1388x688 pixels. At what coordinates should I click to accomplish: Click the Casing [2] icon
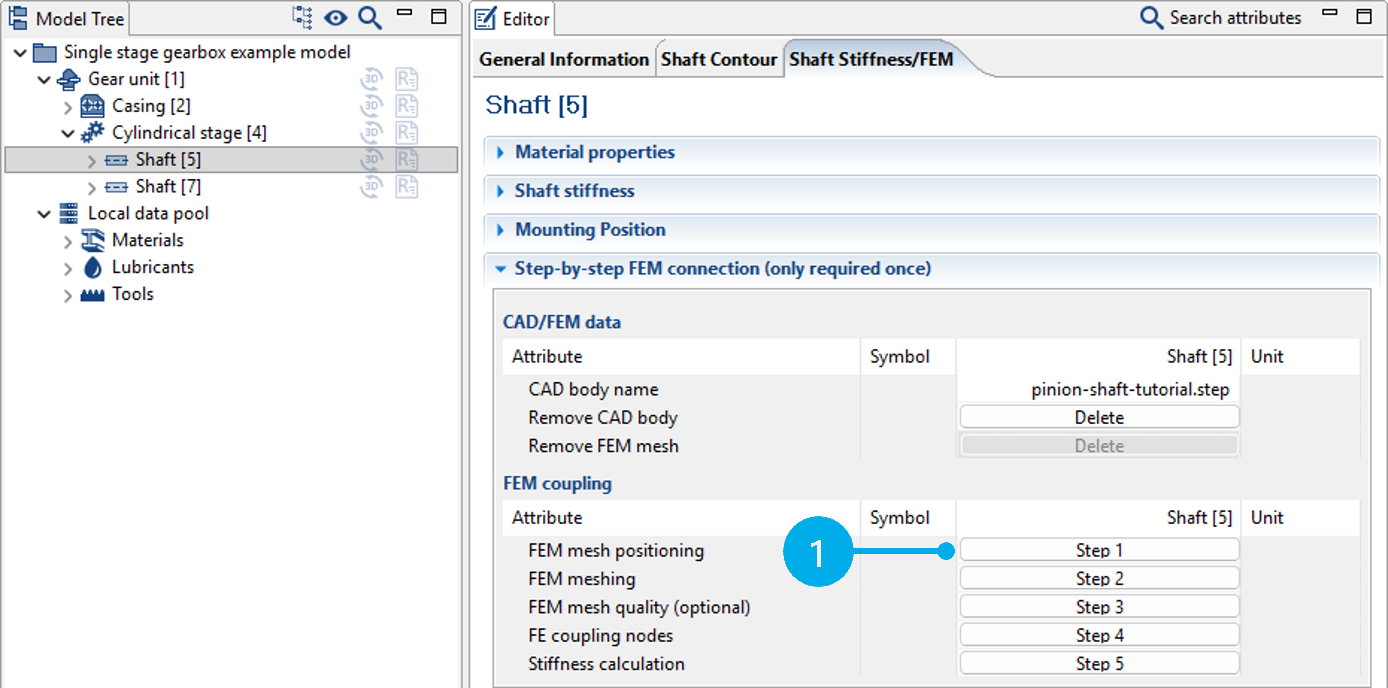tap(91, 106)
